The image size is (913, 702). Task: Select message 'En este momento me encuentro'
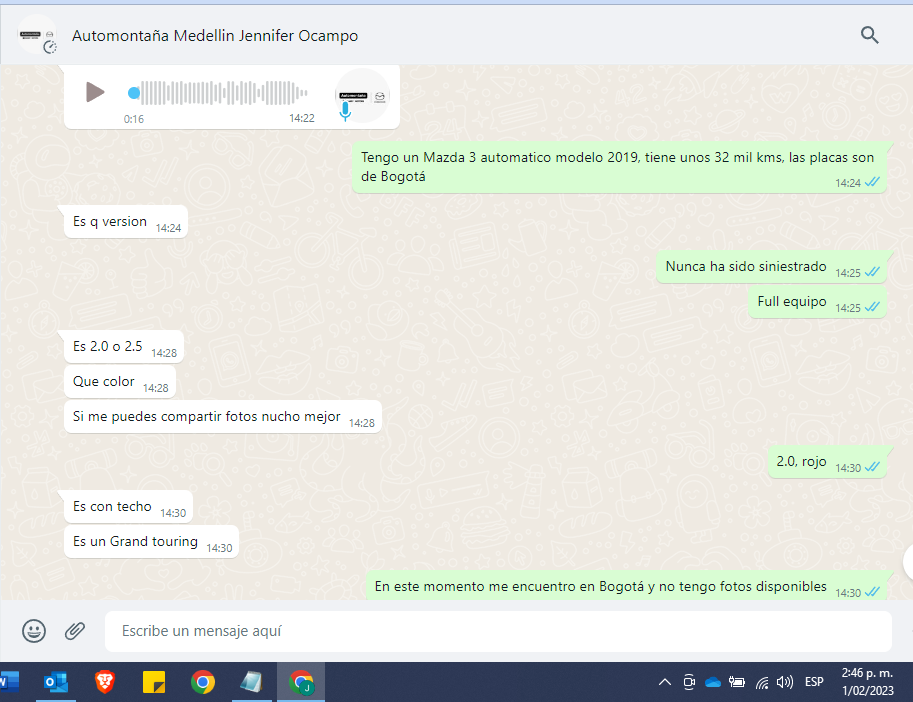pyautogui.click(x=627, y=586)
